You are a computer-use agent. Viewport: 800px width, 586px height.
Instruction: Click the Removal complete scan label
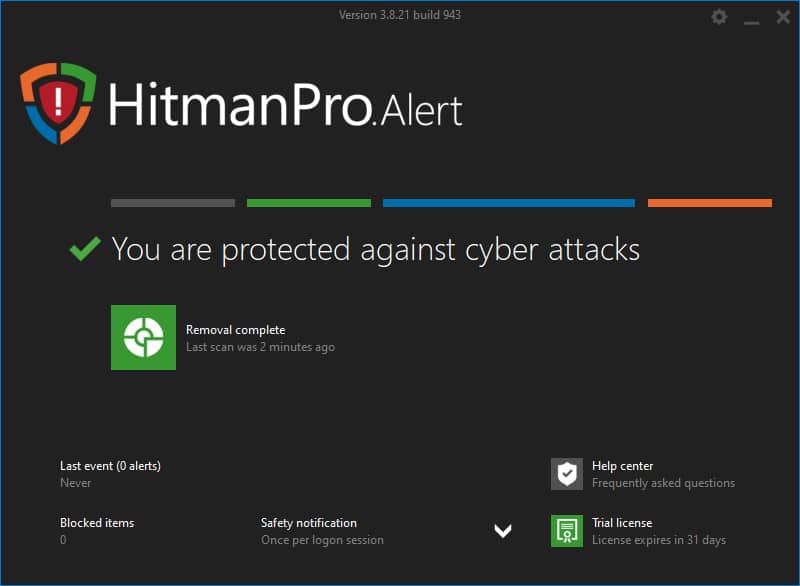click(235, 330)
